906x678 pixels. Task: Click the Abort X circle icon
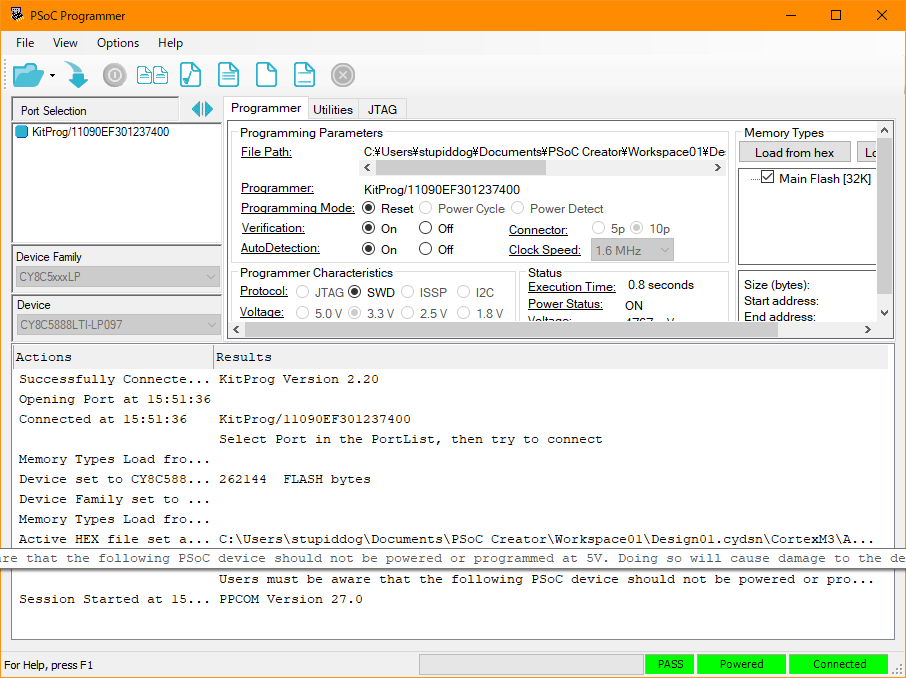[x=343, y=75]
